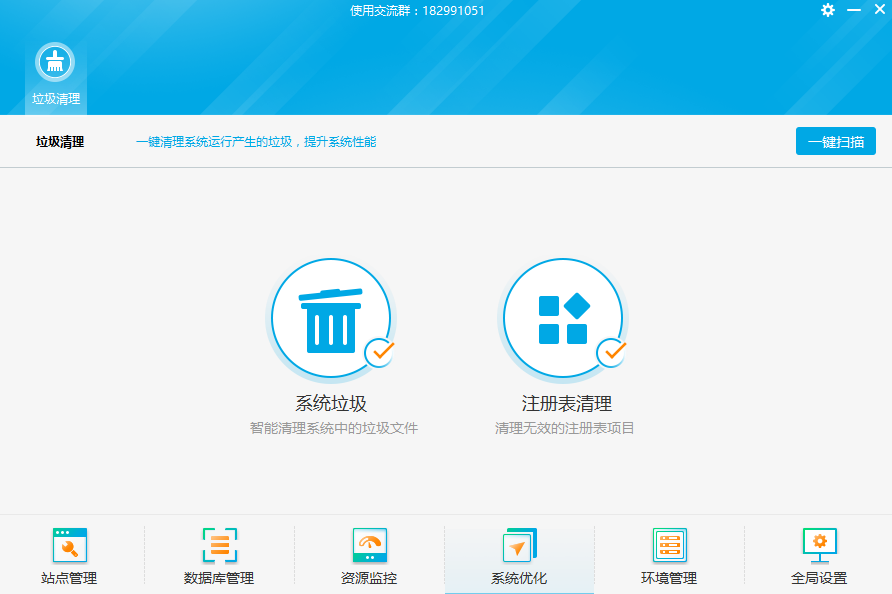The width and height of the screenshot is (892, 594).
Task: Select the 注册表清理 blocks icon
Action: [563, 319]
